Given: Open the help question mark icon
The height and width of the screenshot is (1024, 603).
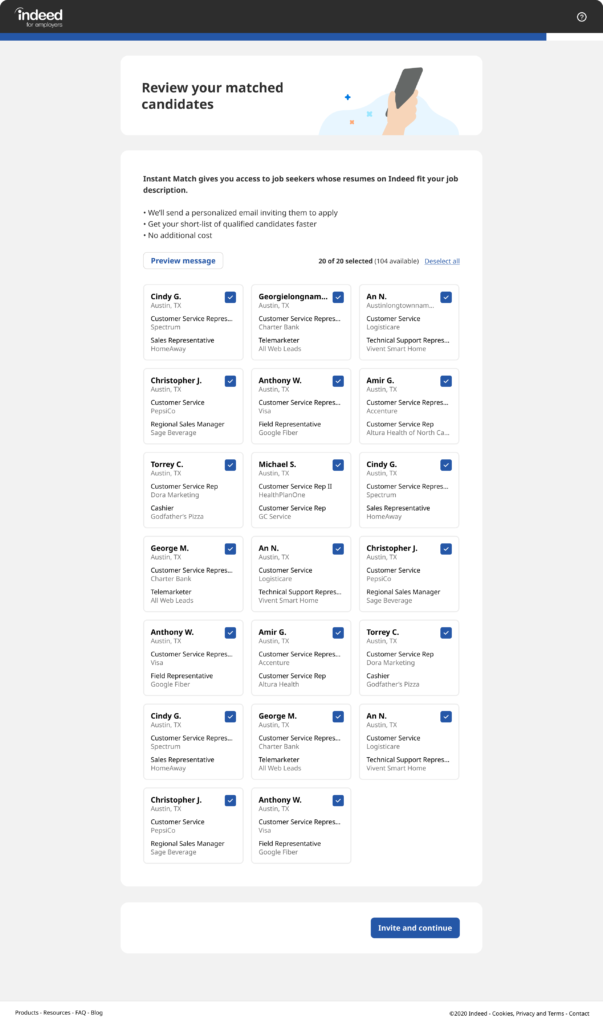Looking at the screenshot, I should 581,17.
